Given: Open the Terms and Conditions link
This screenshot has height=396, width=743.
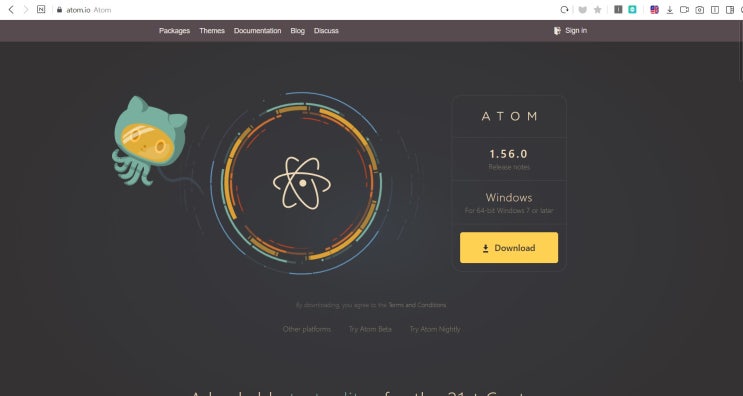Looking at the screenshot, I should [417, 305].
